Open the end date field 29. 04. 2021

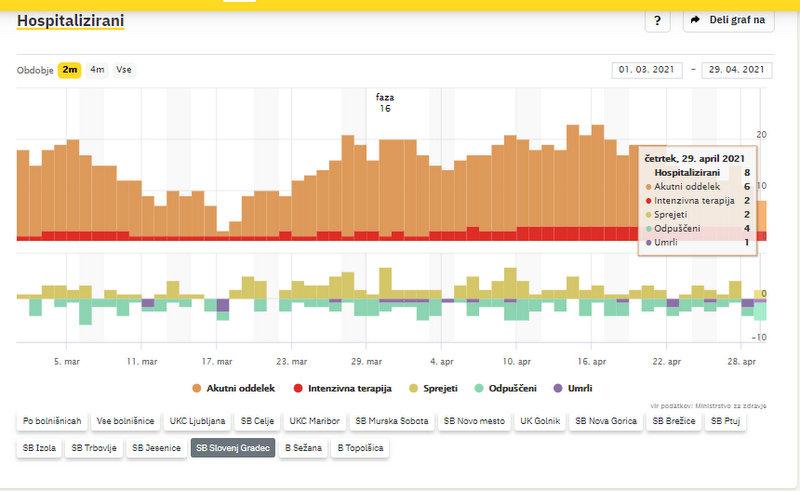(x=736, y=70)
